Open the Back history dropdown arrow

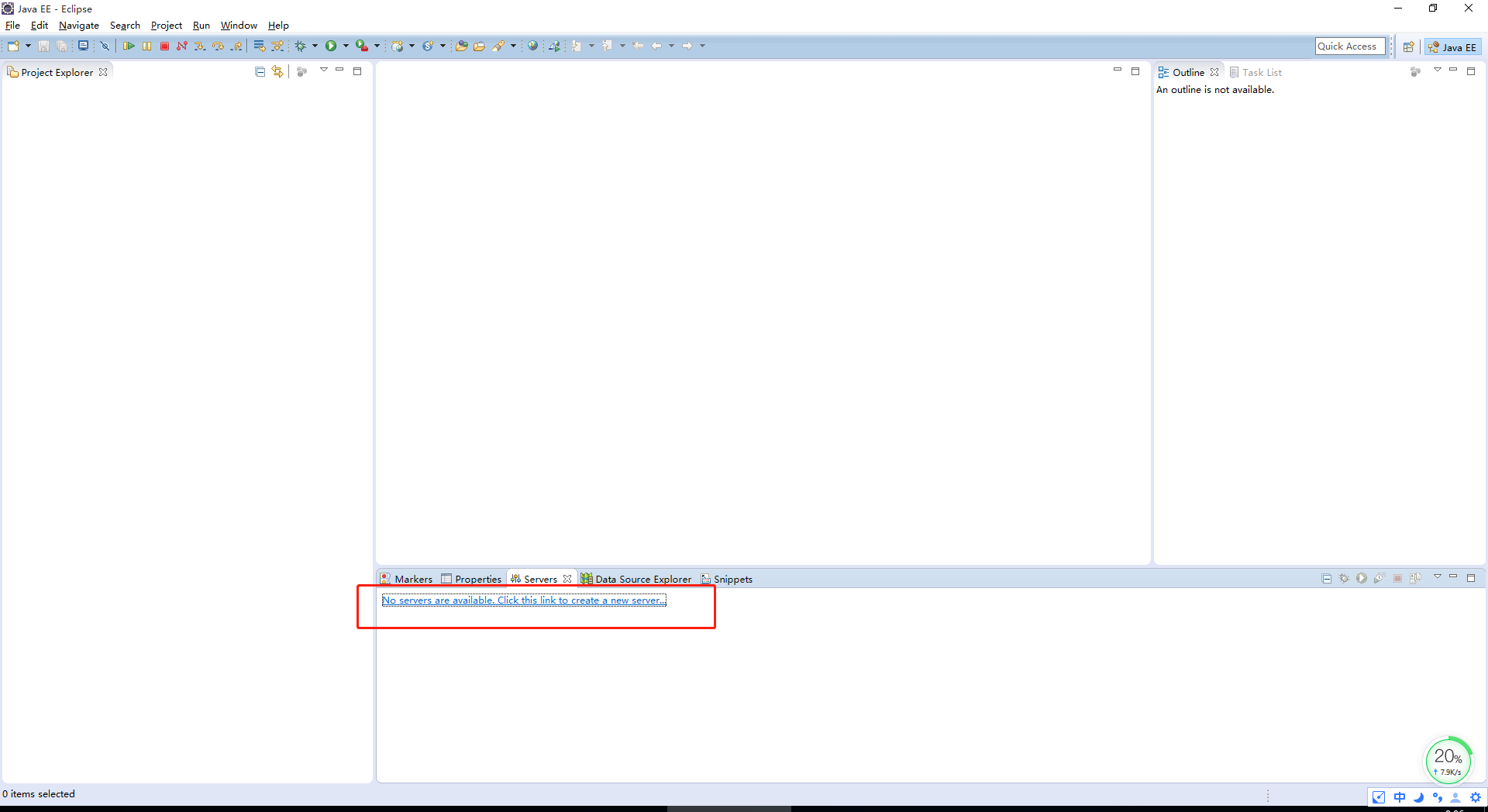(x=671, y=46)
